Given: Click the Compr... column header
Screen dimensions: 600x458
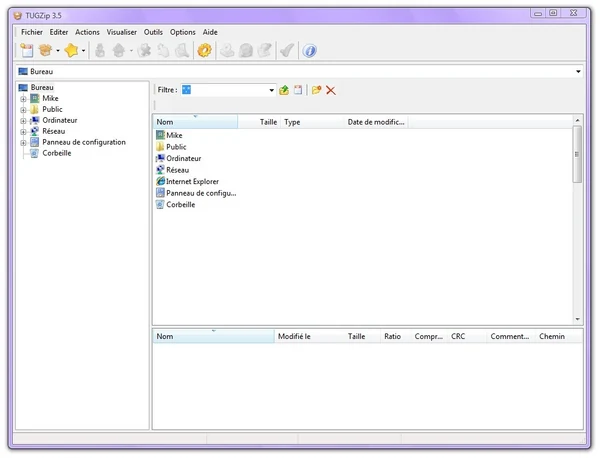Looking at the screenshot, I should (x=428, y=336).
